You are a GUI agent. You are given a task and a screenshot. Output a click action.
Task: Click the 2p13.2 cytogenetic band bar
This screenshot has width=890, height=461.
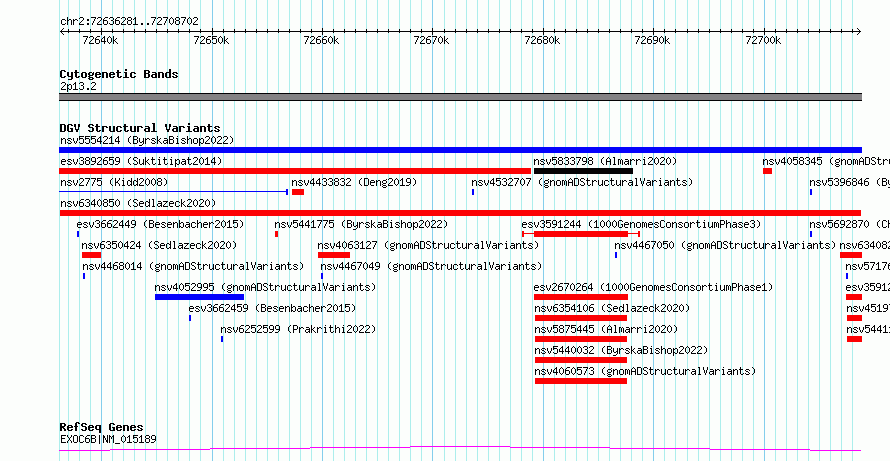point(460,97)
